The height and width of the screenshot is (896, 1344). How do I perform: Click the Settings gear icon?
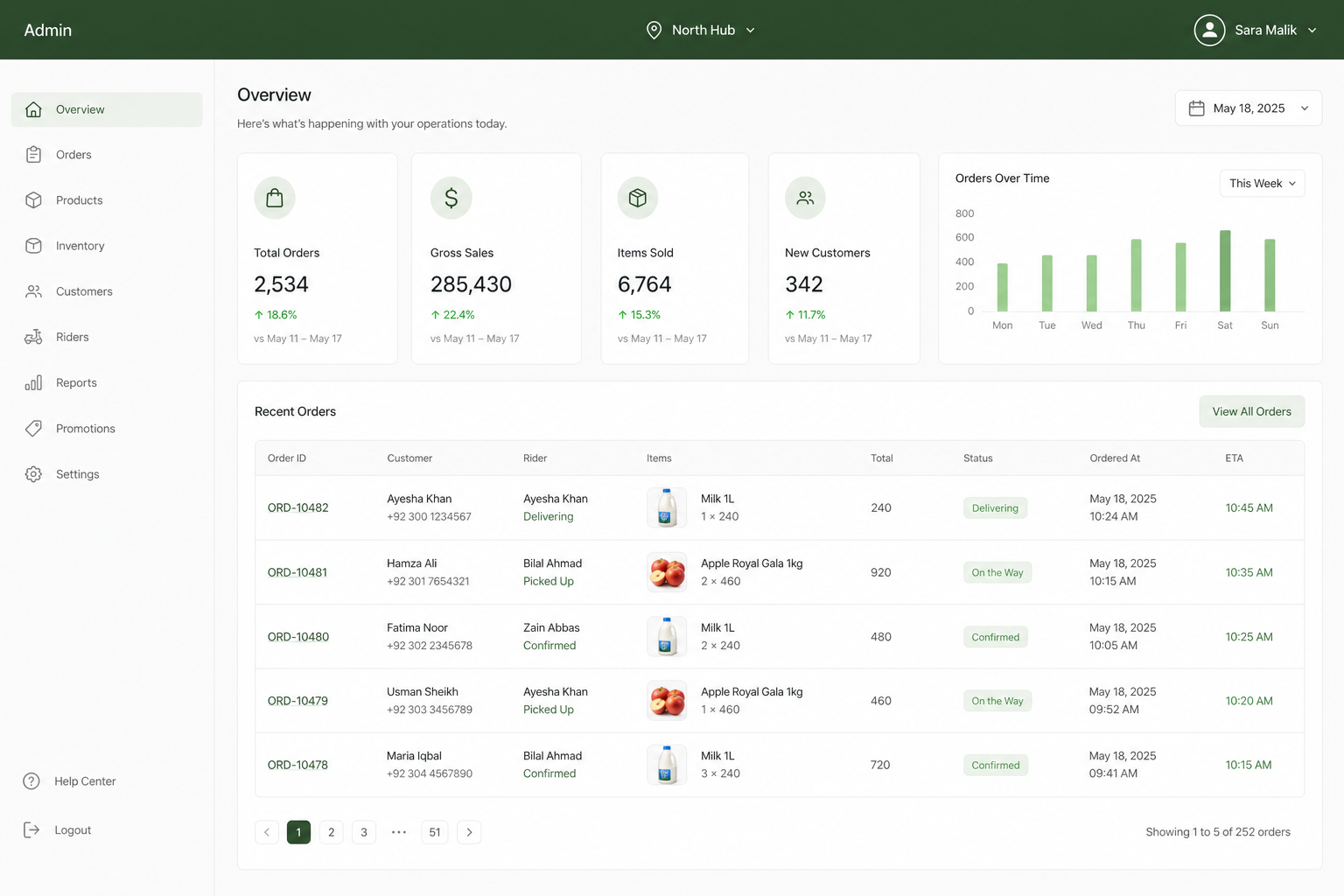click(x=33, y=473)
